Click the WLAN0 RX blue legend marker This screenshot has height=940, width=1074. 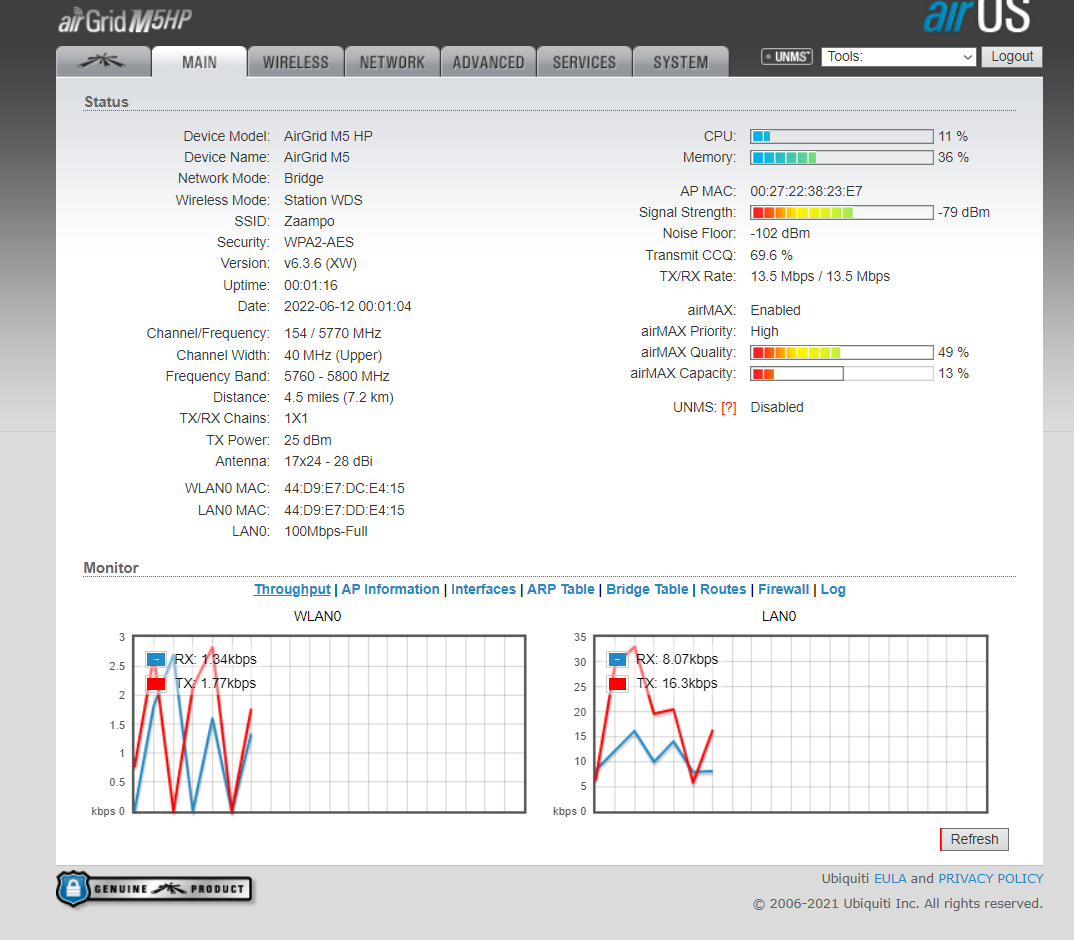156,659
